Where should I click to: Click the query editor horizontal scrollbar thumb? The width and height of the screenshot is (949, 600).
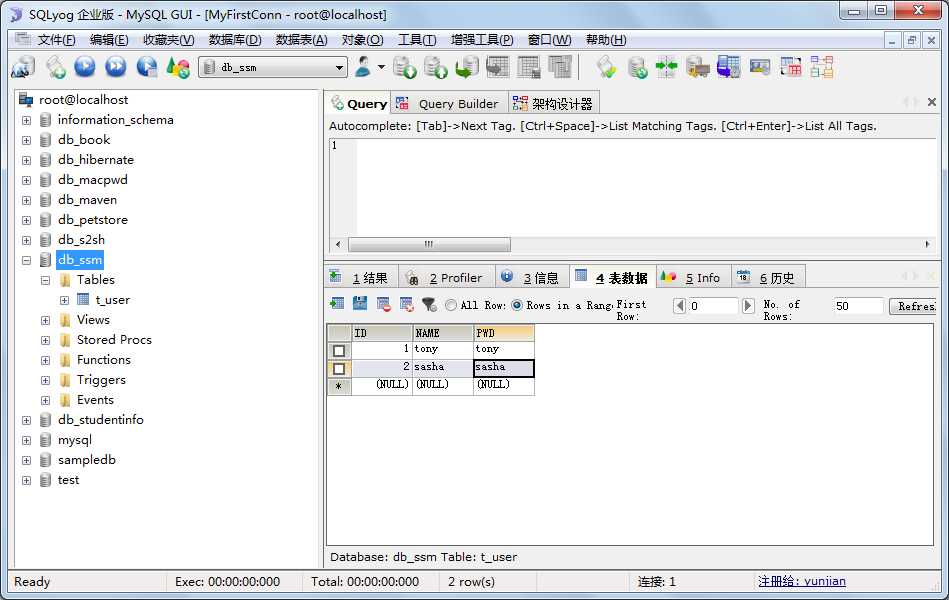point(429,244)
